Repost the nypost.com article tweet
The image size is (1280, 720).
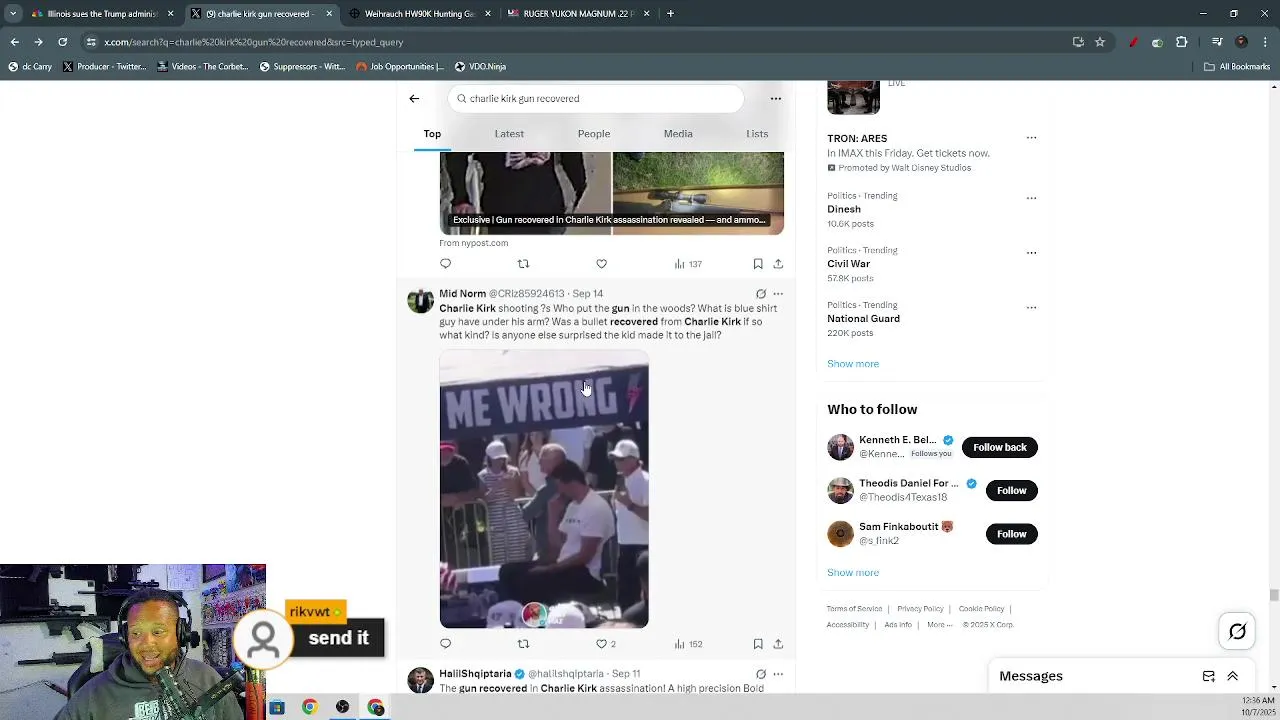point(523,264)
